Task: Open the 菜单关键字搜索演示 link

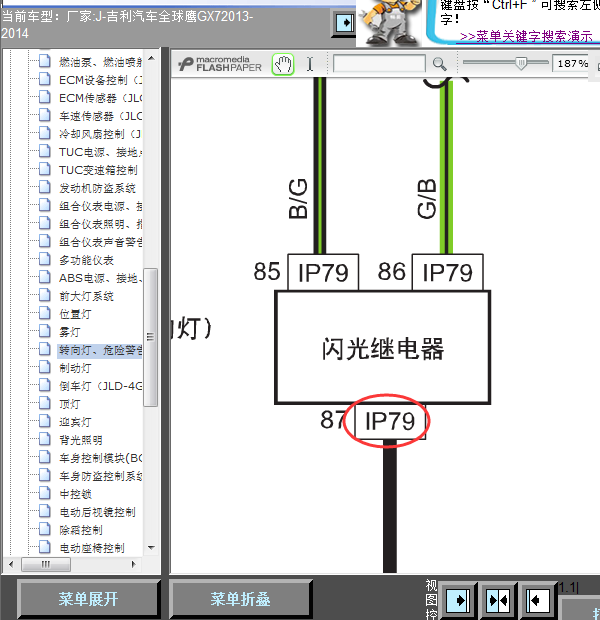Action: 526,36
